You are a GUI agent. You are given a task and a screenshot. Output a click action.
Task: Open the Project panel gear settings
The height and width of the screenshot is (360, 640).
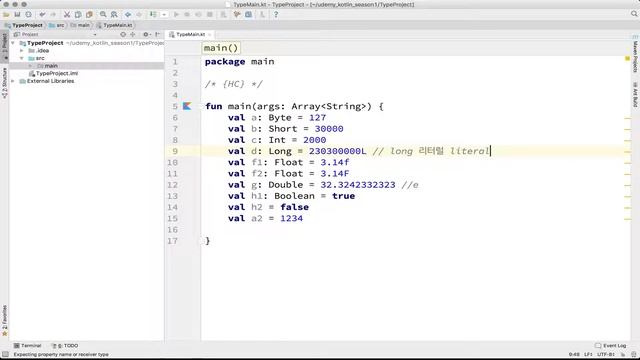click(x=146, y=35)
